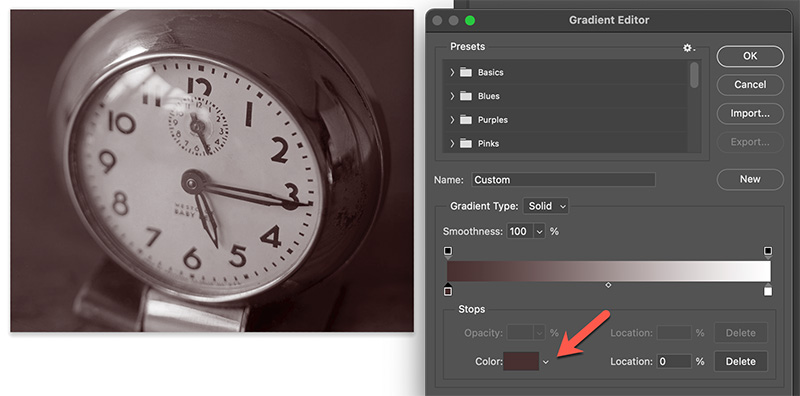Select the Blues folder icon
Viewport: 800px width, 396px height.
pyautogui.click(x=465, y=96)
